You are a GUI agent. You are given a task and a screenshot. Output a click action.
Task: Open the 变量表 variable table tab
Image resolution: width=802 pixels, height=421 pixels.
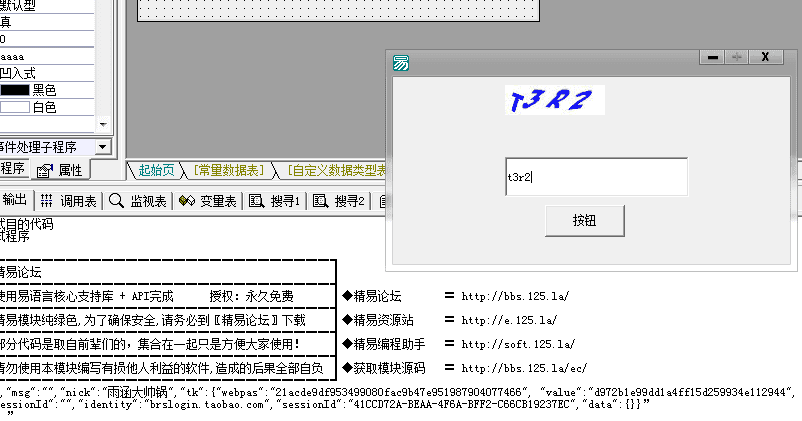coord(208,201)
